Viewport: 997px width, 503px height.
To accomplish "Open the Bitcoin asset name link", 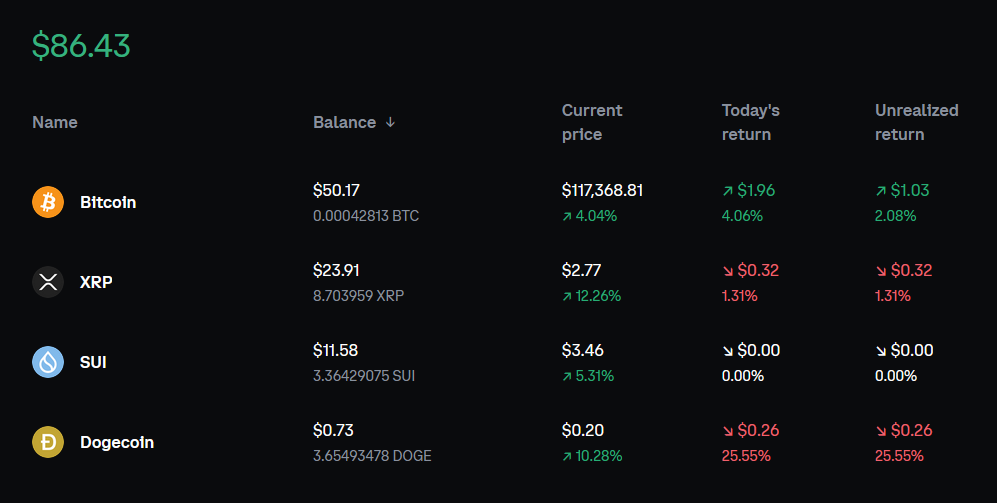I will click(108, 202).
